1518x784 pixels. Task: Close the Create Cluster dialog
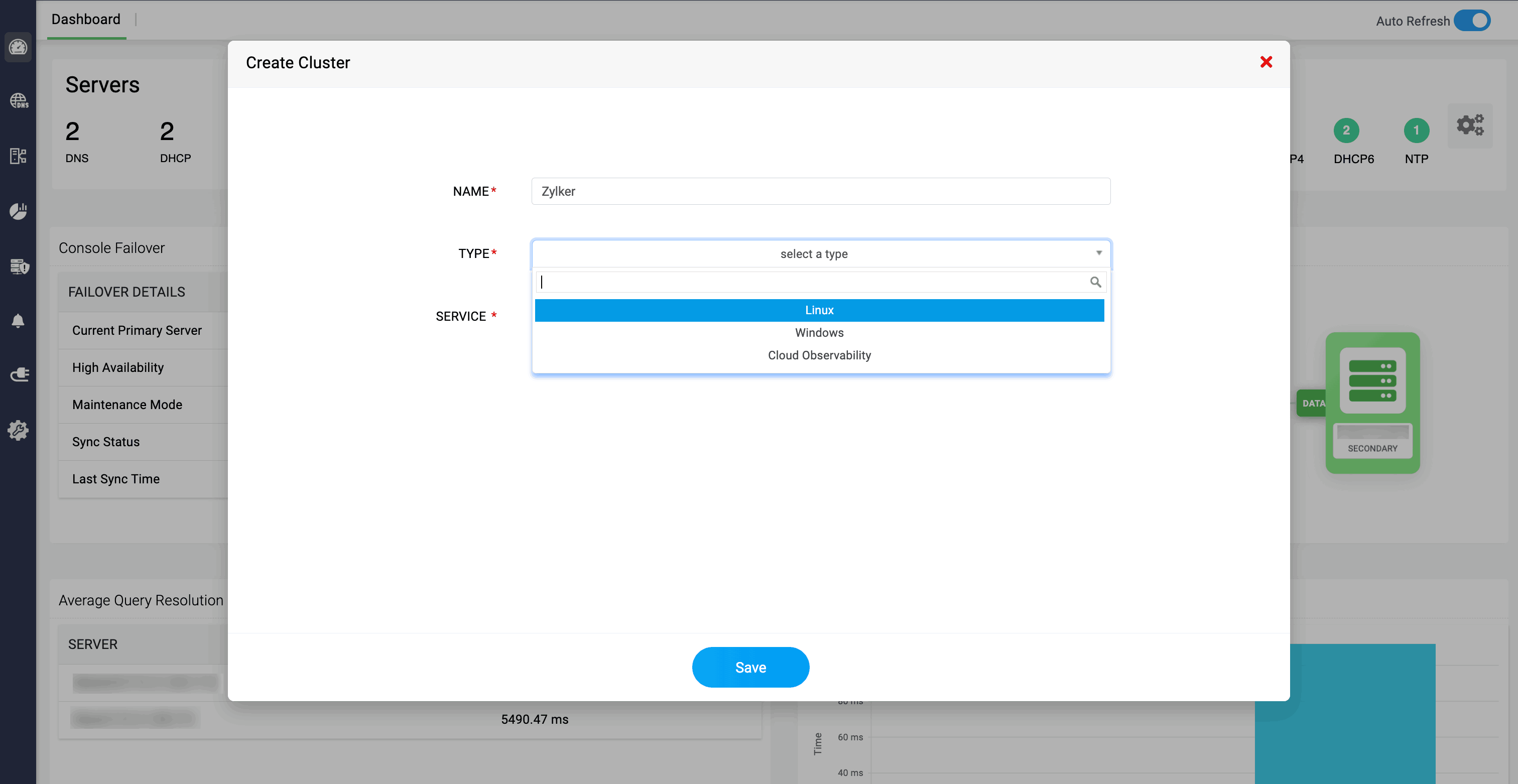coord(1266,62)
